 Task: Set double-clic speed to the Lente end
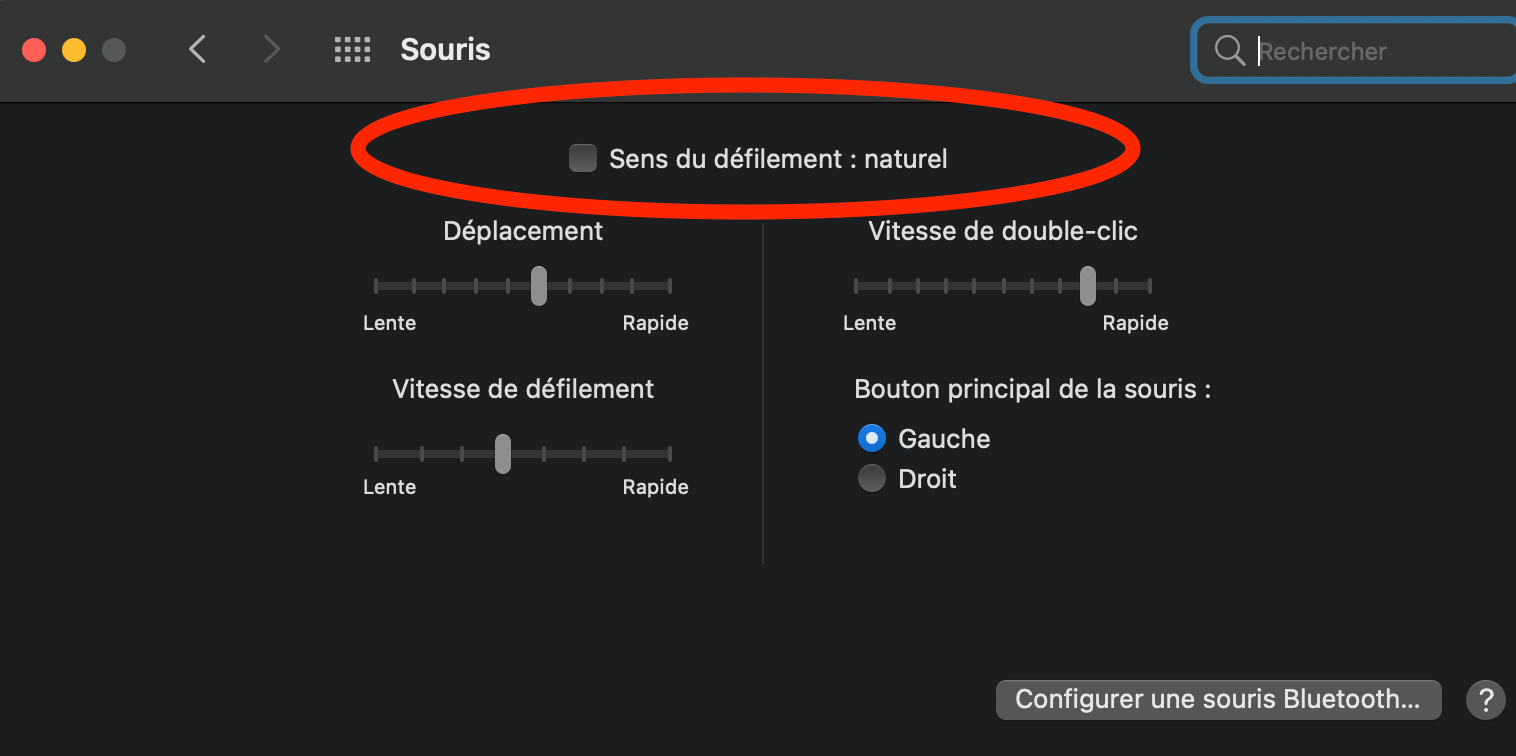[856, 286]
